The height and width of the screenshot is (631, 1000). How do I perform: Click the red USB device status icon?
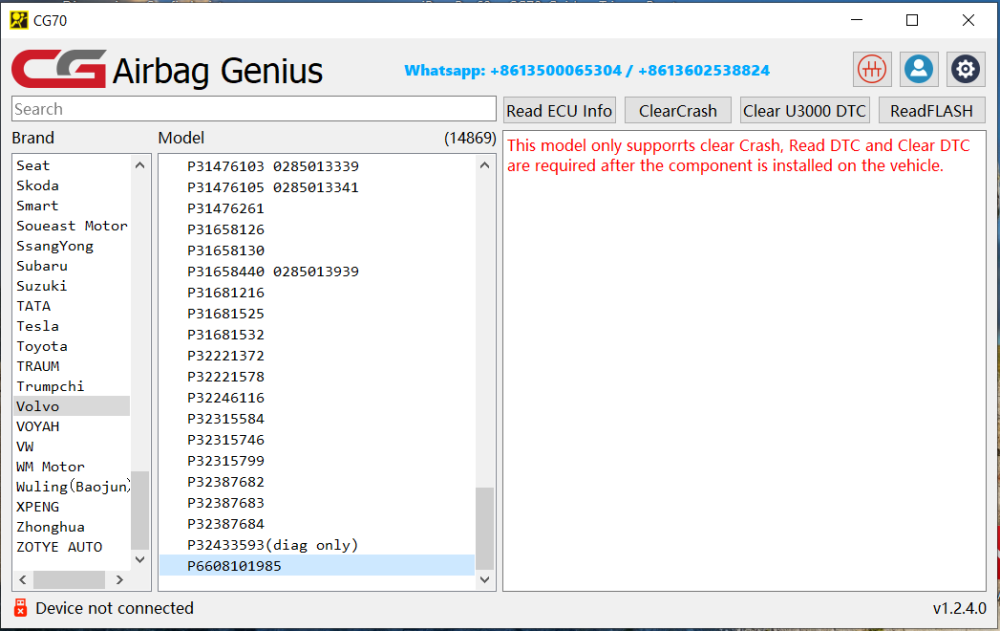(20, 608)
